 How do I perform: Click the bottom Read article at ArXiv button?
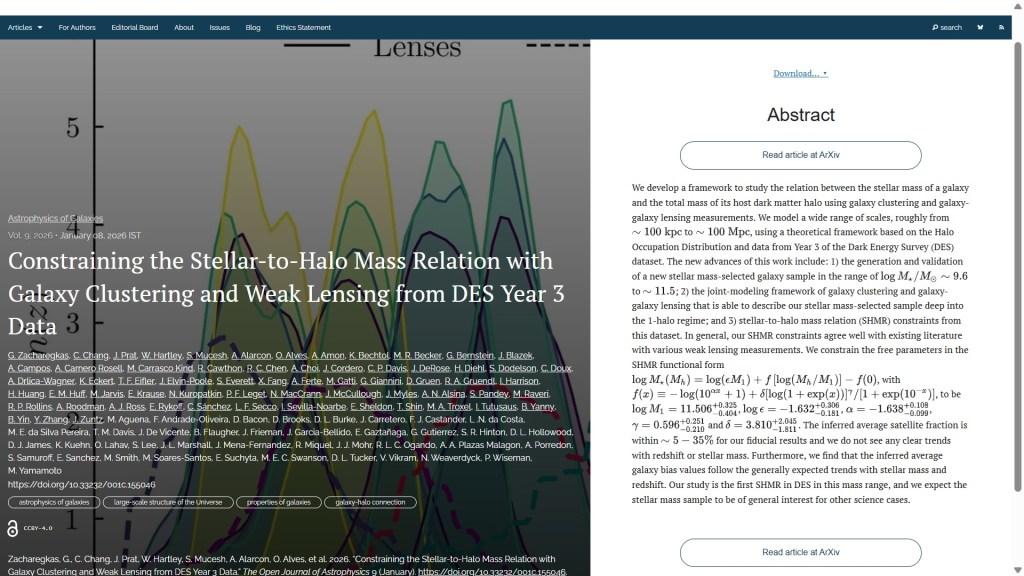800,552
